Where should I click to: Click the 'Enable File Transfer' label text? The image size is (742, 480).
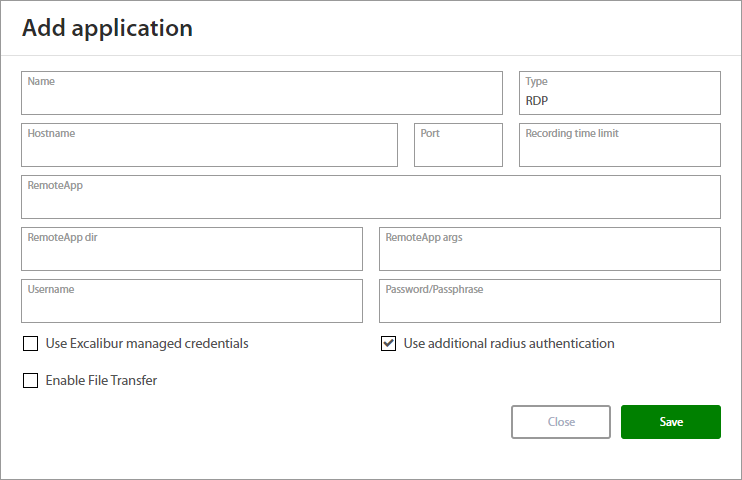tap(101, 381)
